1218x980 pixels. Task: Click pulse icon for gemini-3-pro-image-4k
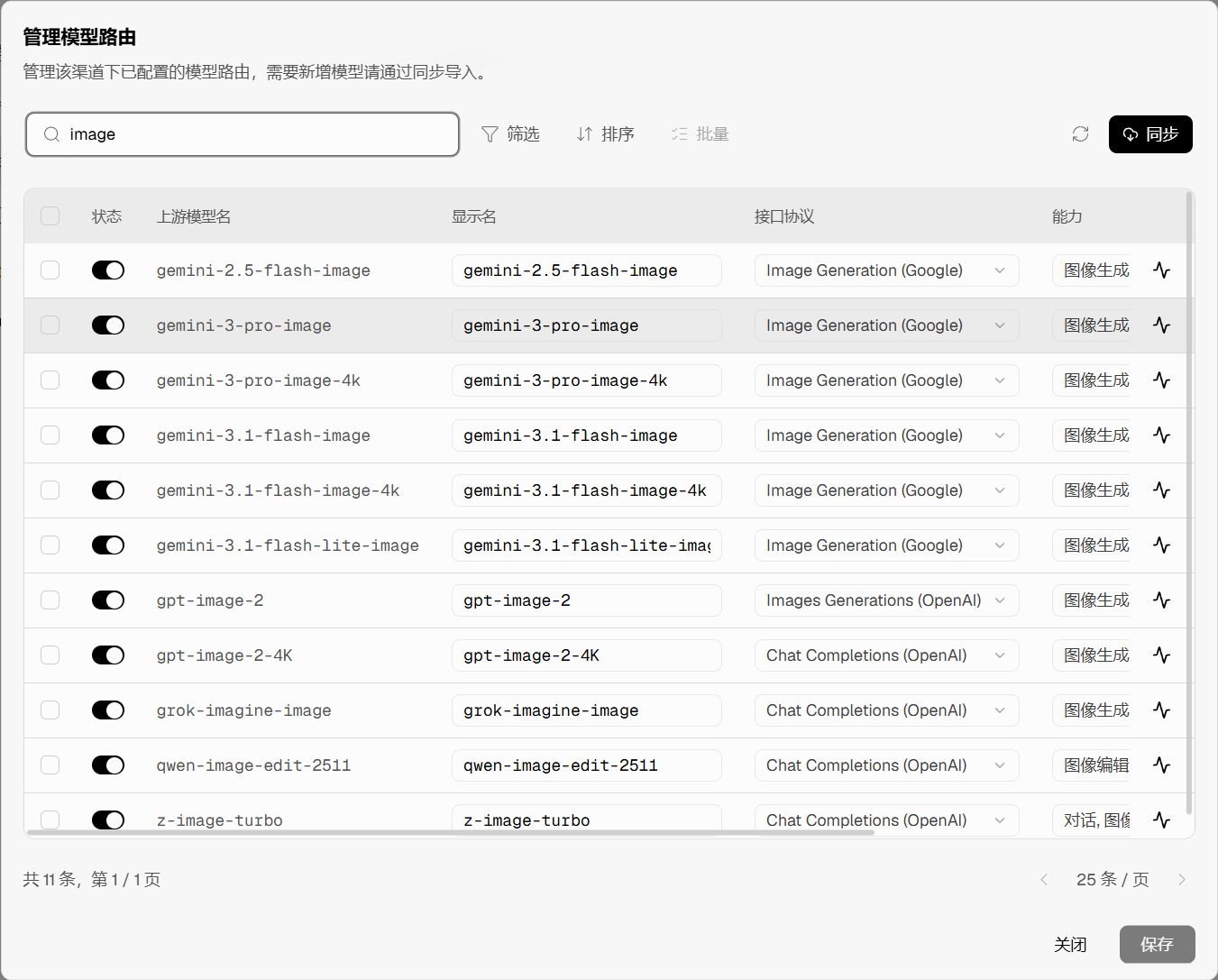(1161, 380)
